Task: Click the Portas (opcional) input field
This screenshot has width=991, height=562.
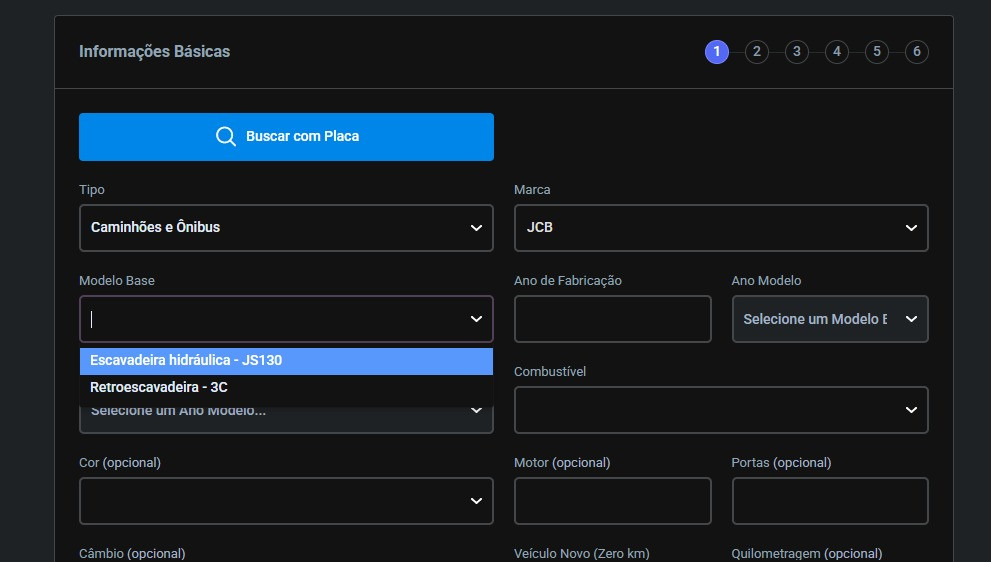Action: 830,501
